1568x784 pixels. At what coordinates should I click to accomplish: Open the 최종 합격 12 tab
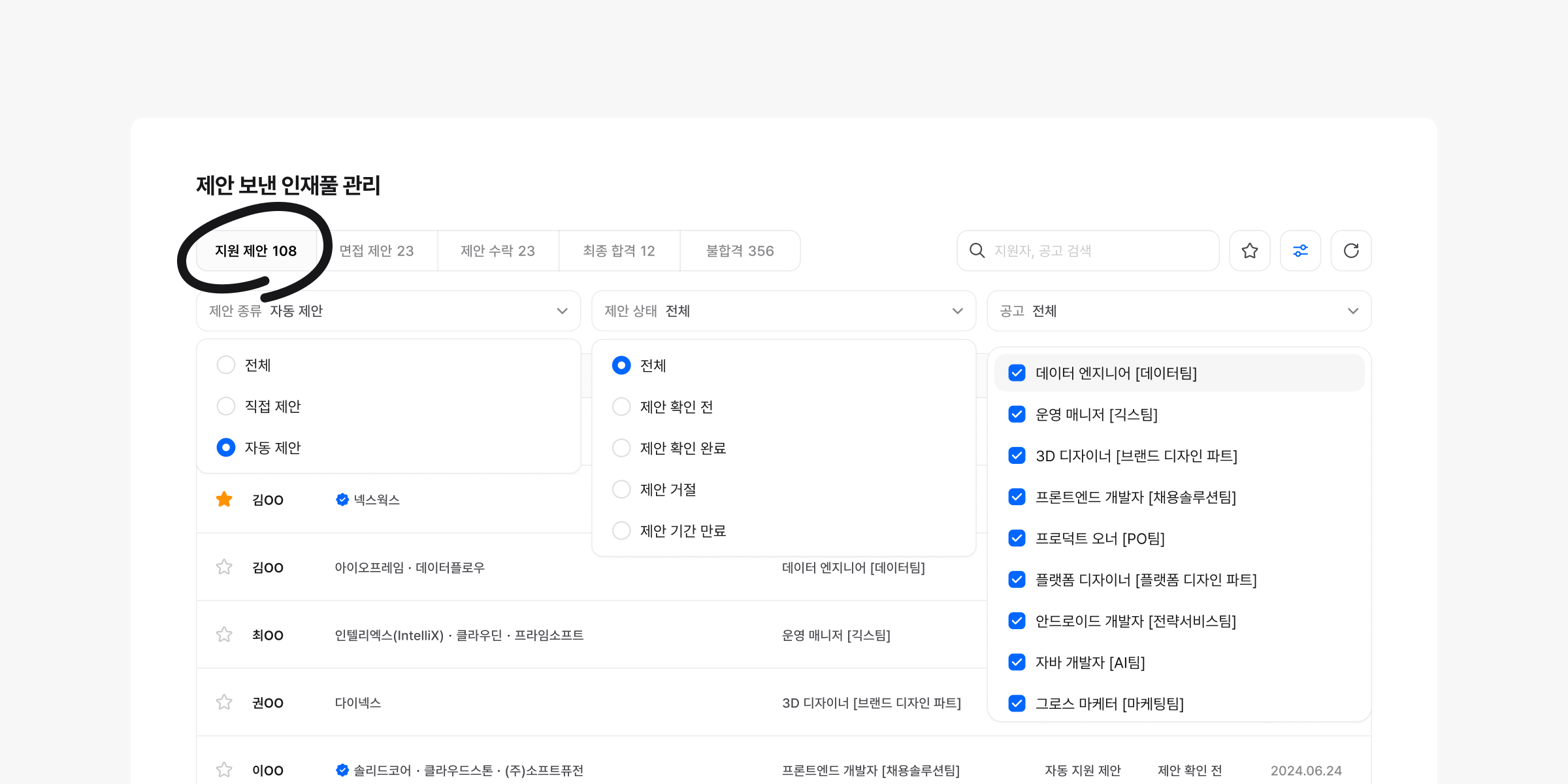click(x=619, y=251)
